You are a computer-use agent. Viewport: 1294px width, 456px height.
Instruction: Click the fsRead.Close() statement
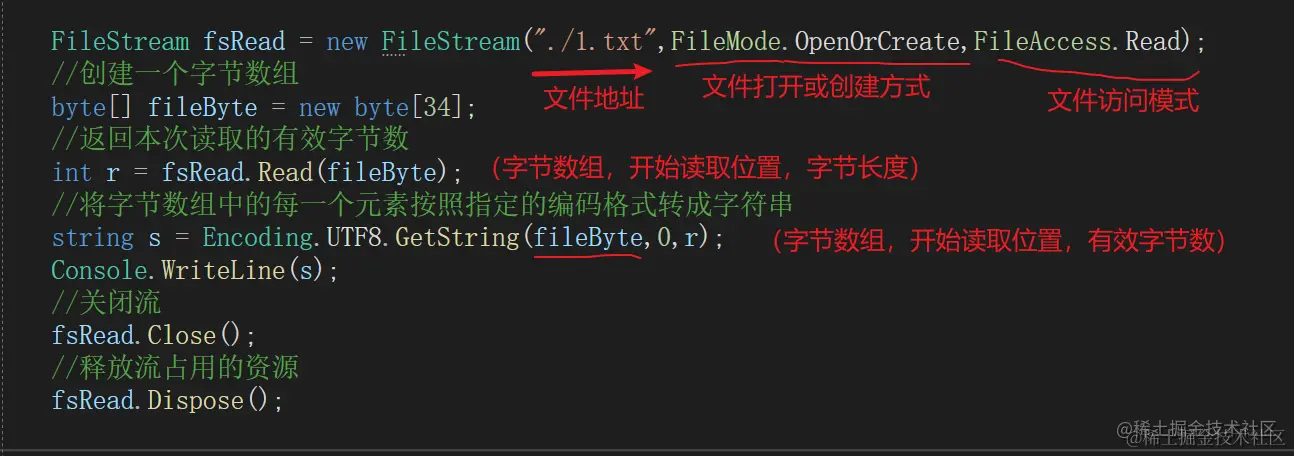coord(154,335)
